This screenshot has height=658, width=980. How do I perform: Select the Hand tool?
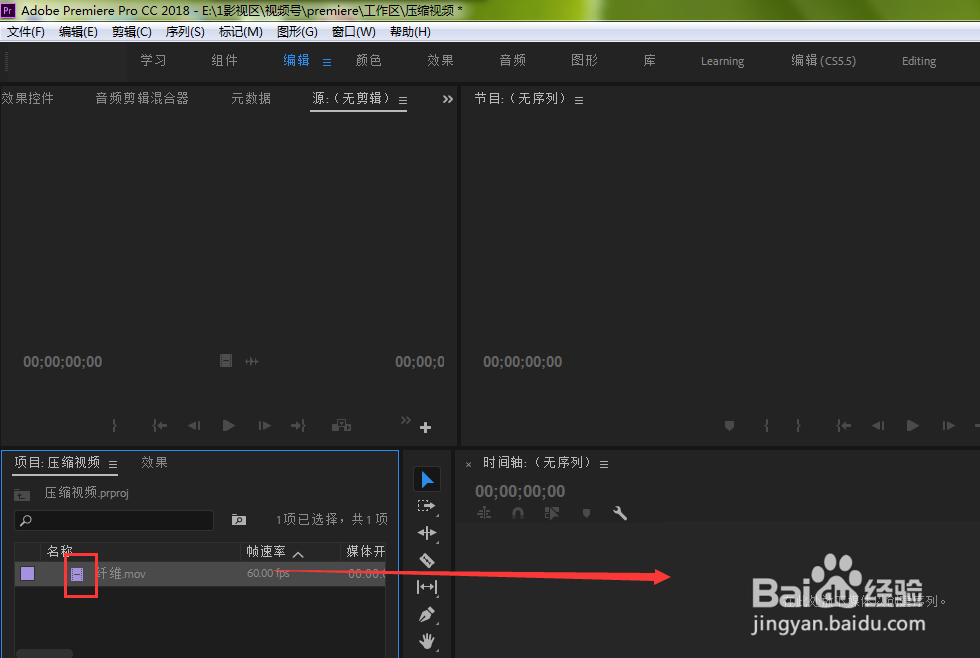tap(427, 641)
